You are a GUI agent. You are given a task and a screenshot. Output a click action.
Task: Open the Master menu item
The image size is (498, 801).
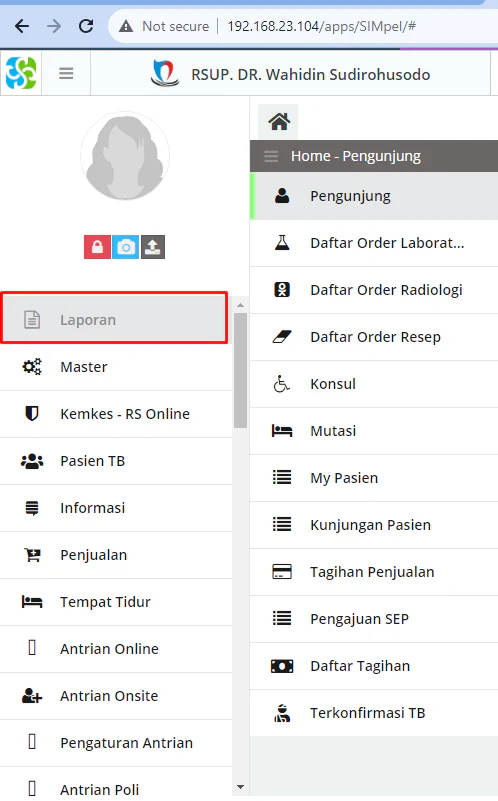coord(116,367)
